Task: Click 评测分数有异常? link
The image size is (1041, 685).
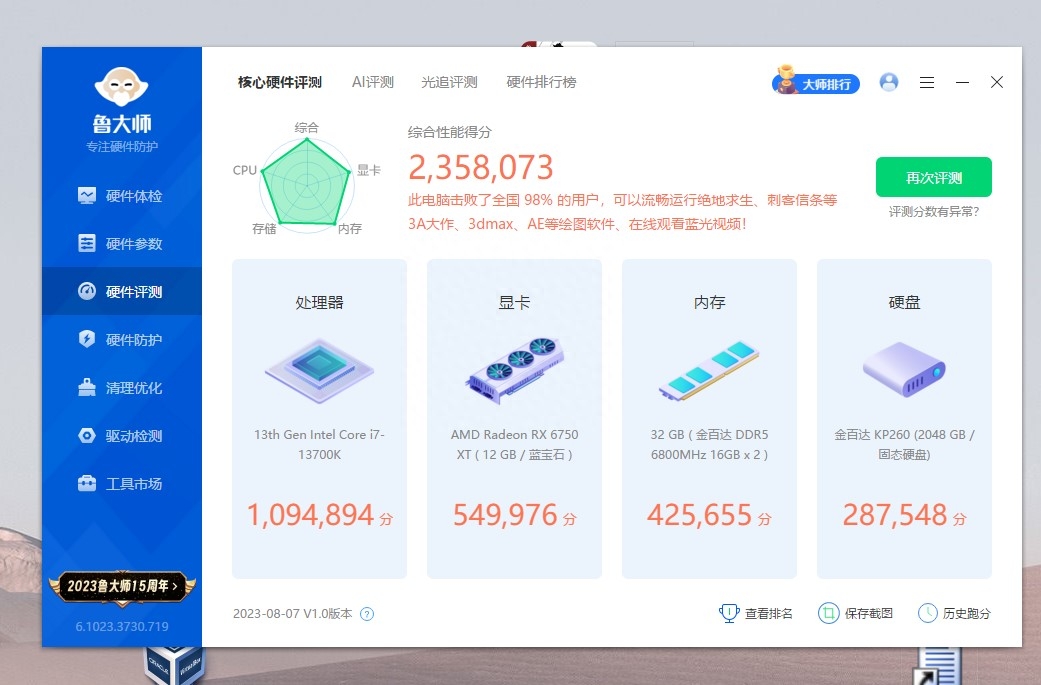Action: tap(933, 212)
